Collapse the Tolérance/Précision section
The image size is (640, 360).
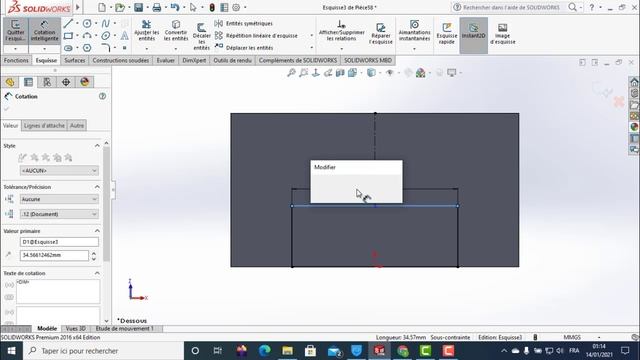[97, 187]
